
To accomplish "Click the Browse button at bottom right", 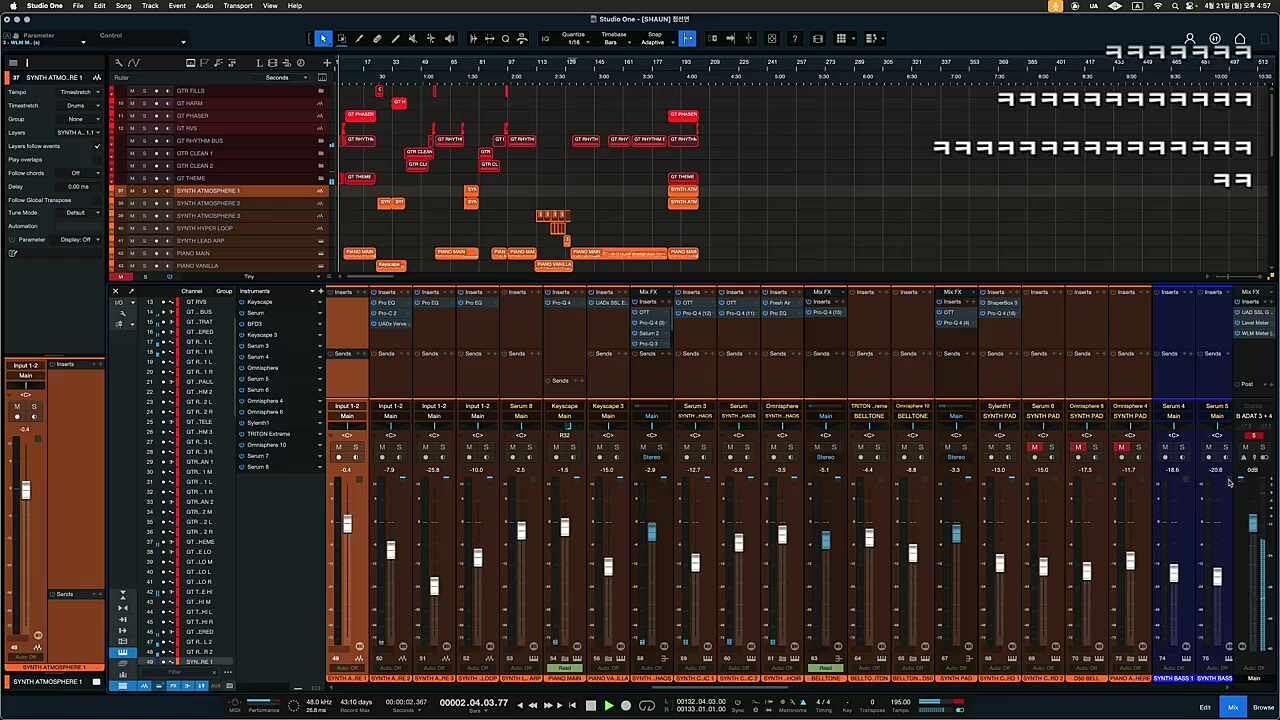I will coord(1263,707).
